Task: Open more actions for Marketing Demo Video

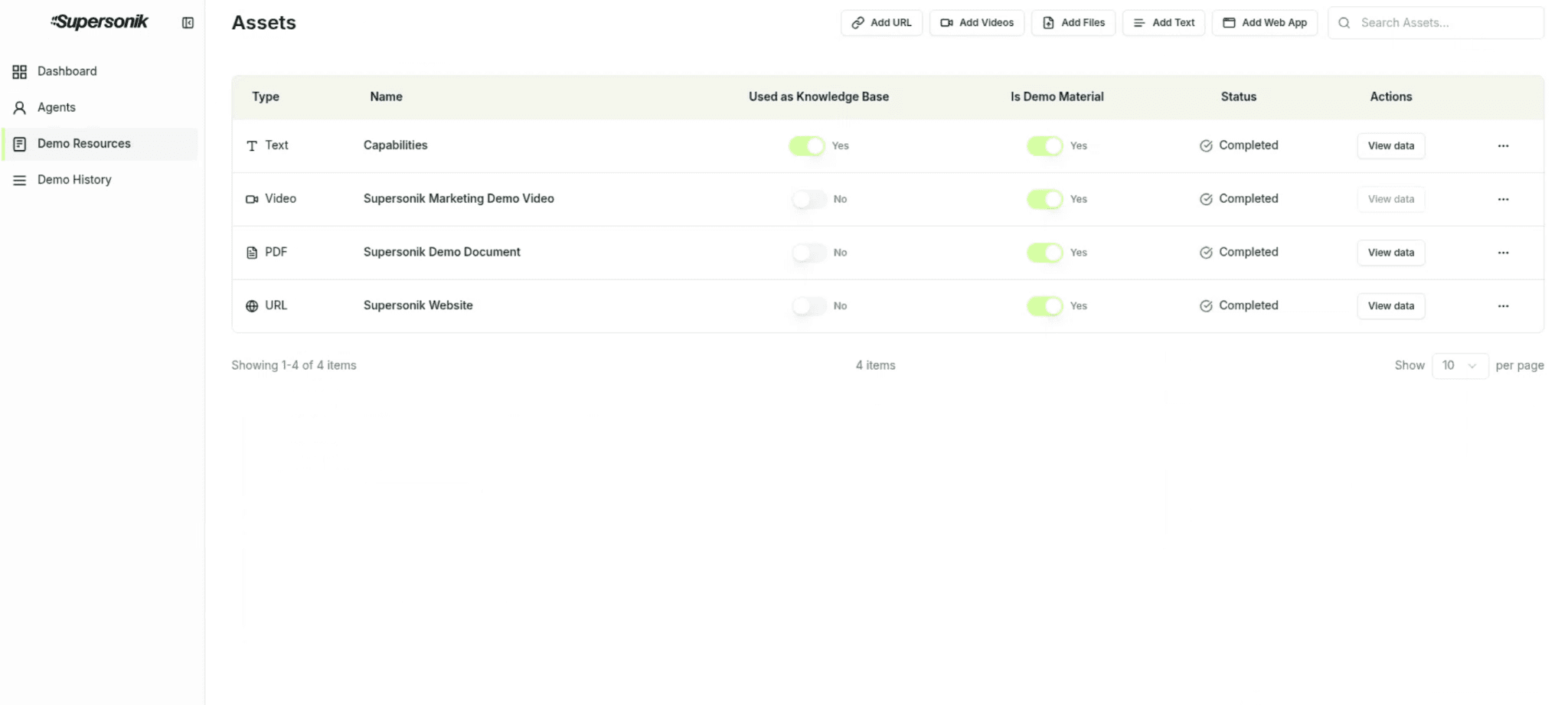Action: (x=1504, y=200)
